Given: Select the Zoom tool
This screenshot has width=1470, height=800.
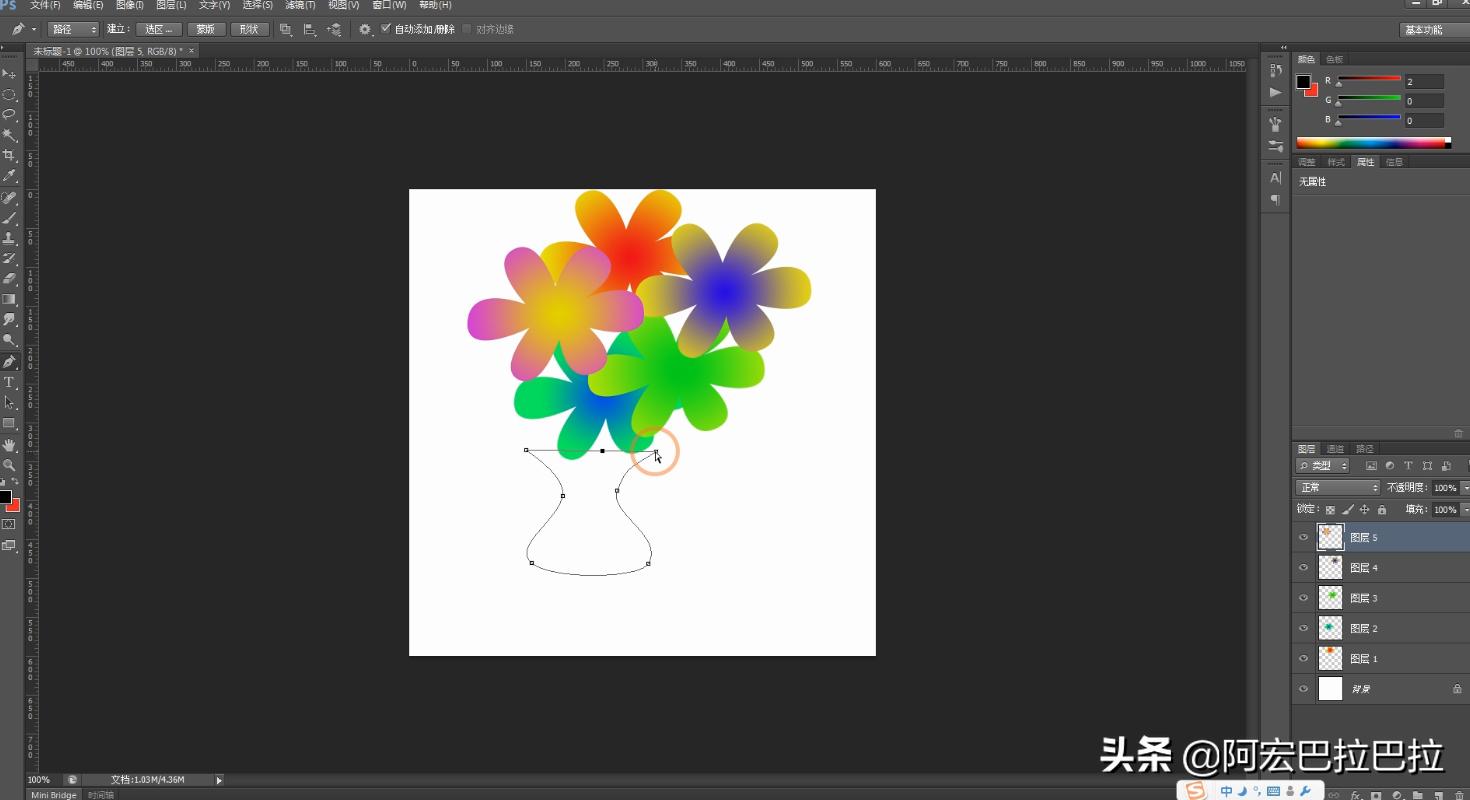Looking at the screenshot, I should (10, 464).
